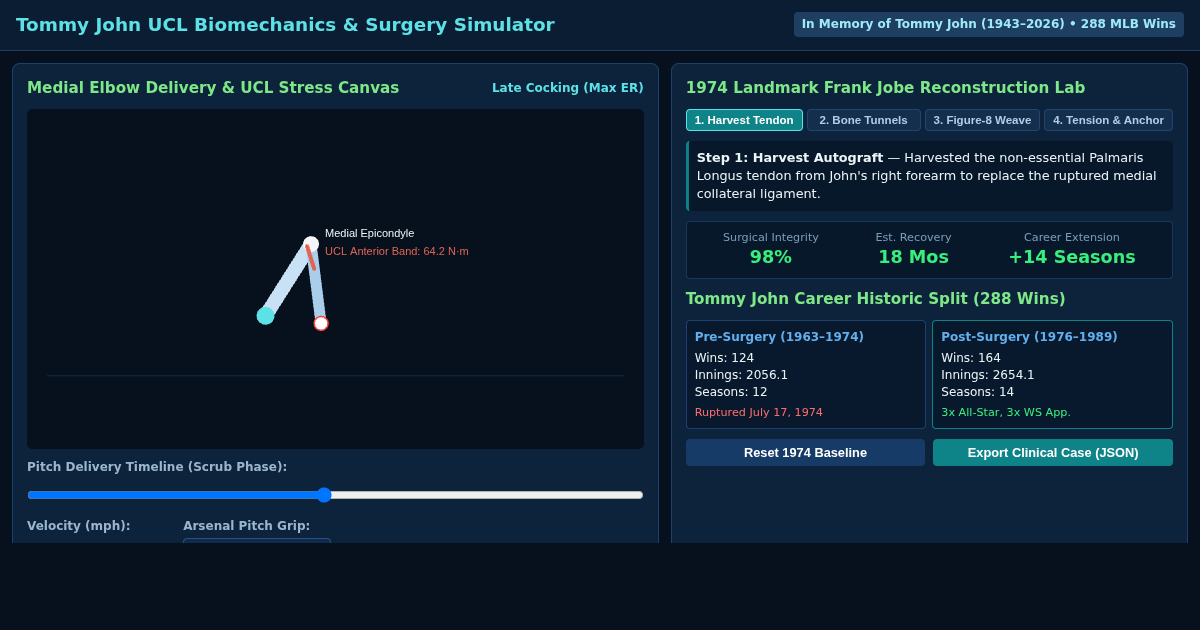Click the Post-Surgery (1976–1989) card heading
This screenshot has height=630, width=1200.
tap(1029, 337)
